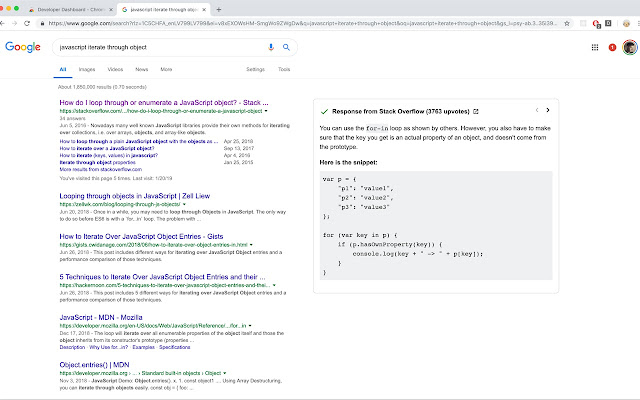Close the Developer Dashboard tab
This screenshot has height=400, width=640.
pyautogui.click(x=111, y=9)
